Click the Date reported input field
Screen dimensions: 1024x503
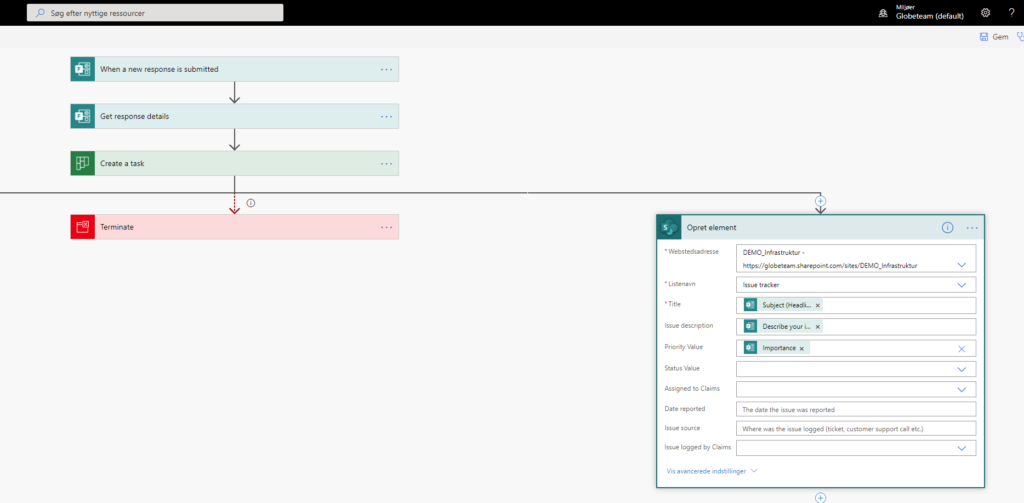[856, 410]
